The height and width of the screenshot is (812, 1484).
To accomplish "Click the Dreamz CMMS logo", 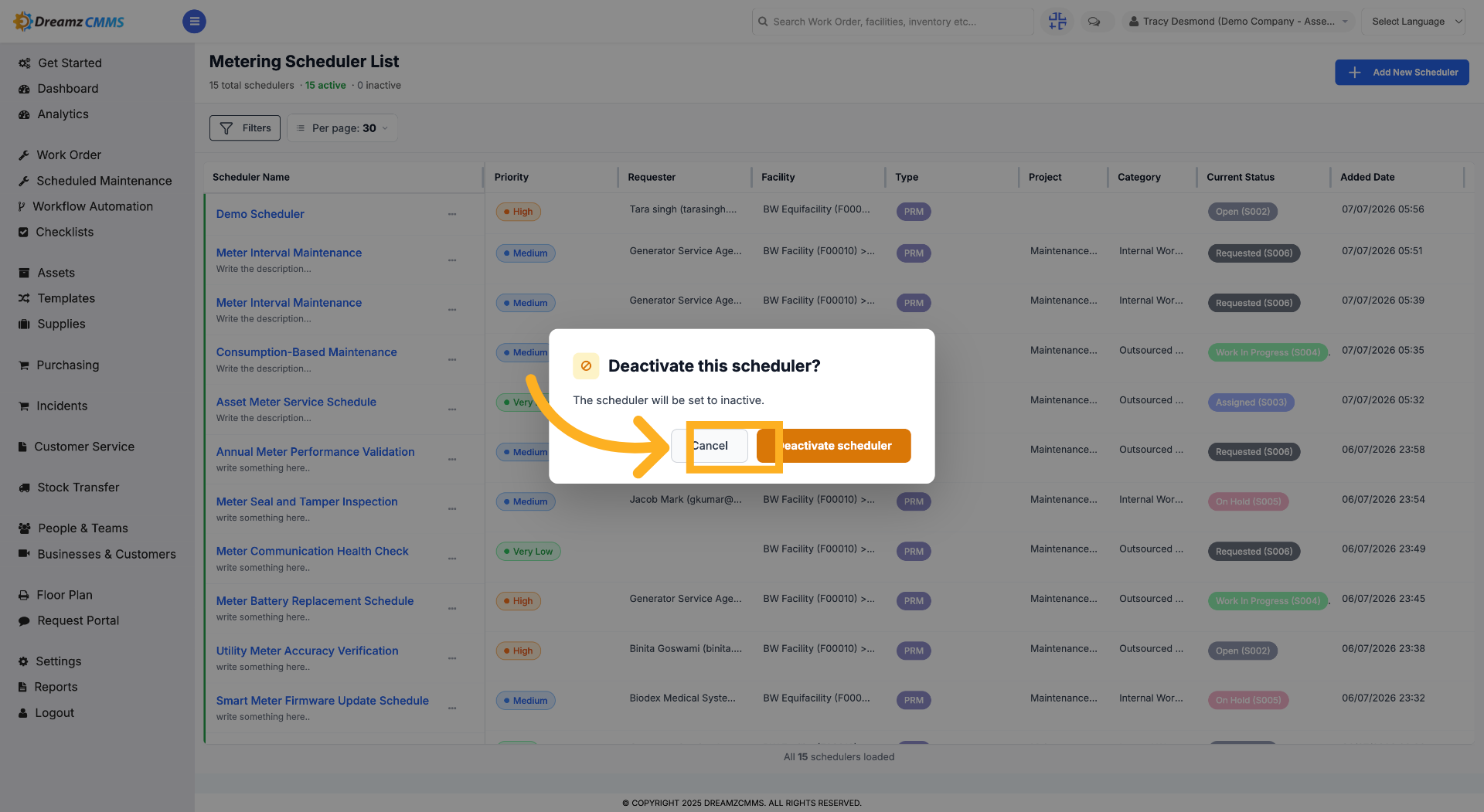I will (x=69, y=22).
